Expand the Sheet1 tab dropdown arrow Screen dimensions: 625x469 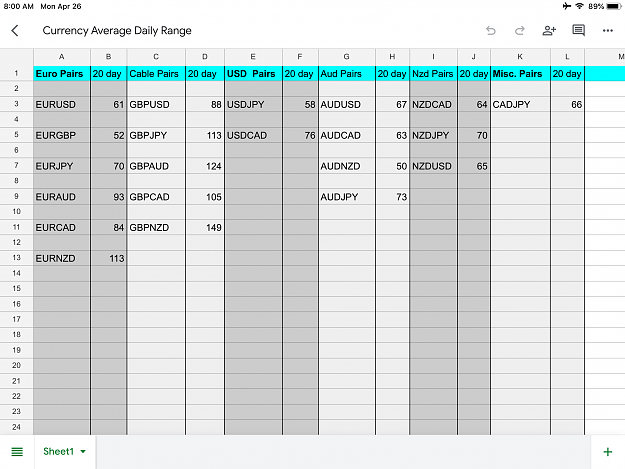(x=83, y=452)
